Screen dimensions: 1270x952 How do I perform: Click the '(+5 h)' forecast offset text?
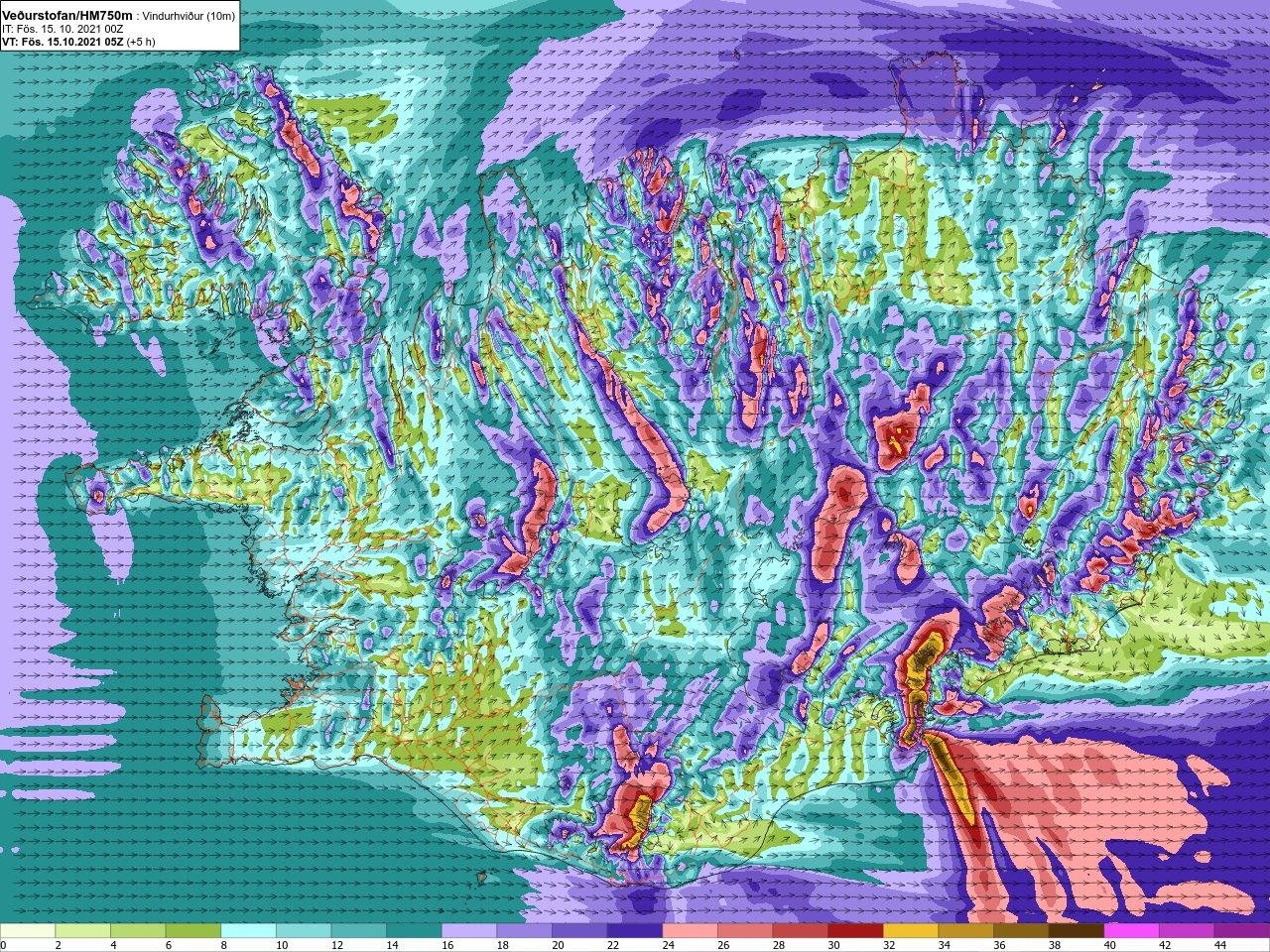139,42
